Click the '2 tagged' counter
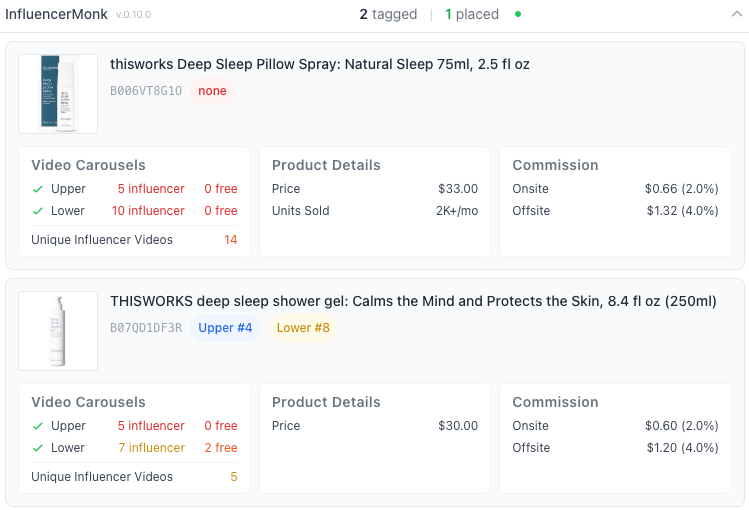 (x=388, y=14)
